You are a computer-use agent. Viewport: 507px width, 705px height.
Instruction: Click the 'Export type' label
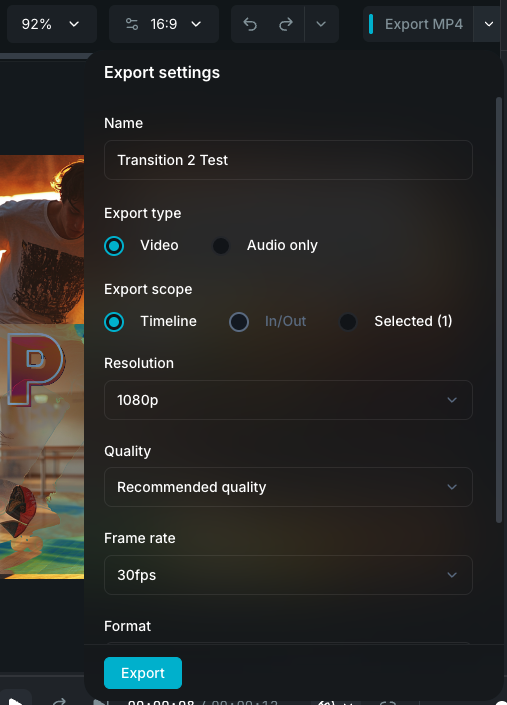tap(142, 213)
